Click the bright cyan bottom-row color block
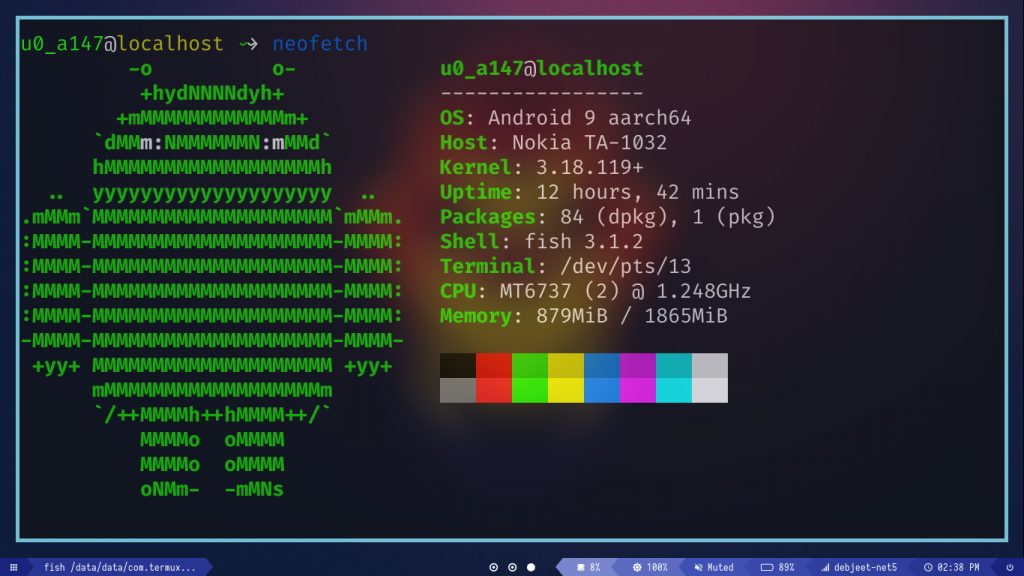The height and width of the screenshot is (576, 1024). 673,391
